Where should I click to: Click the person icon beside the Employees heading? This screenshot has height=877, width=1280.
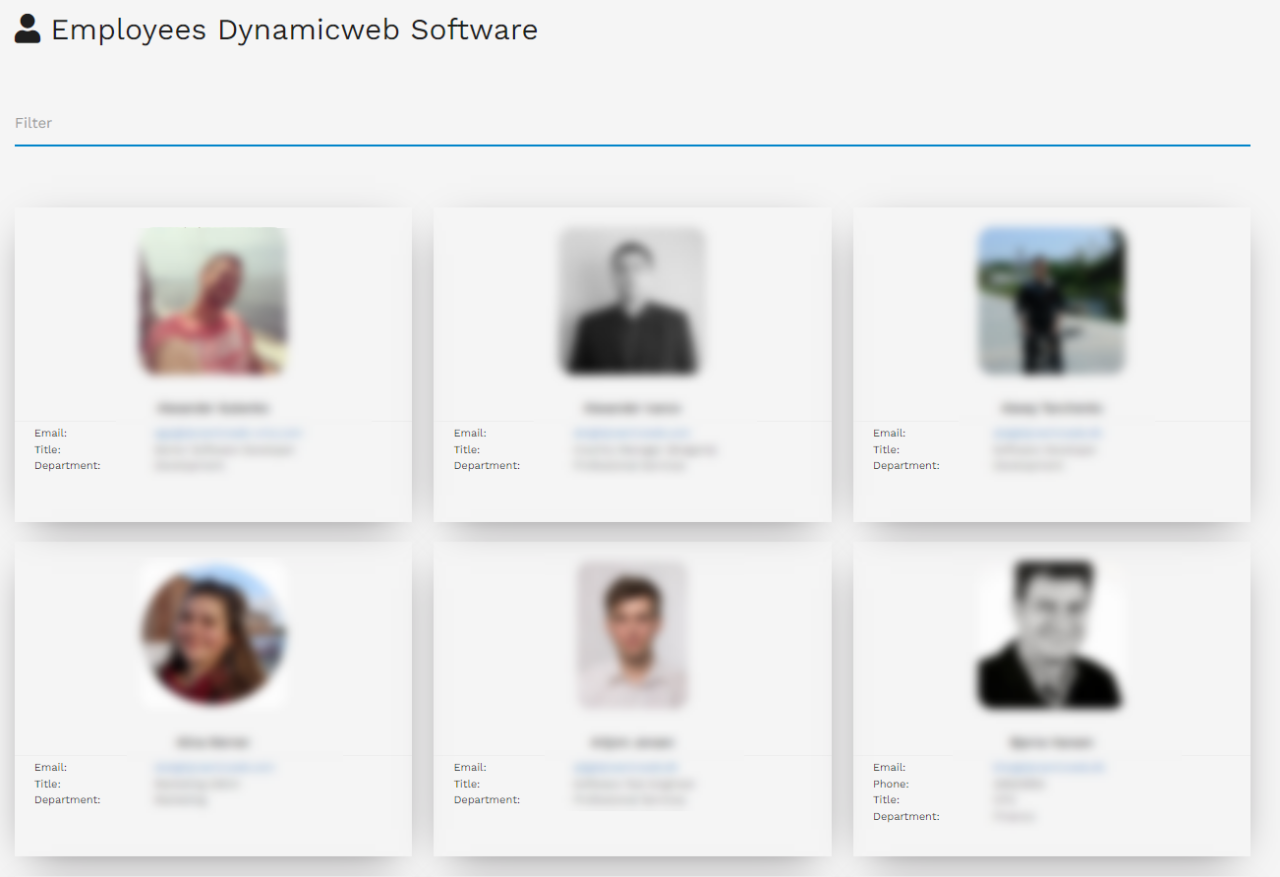pos(28,29)
